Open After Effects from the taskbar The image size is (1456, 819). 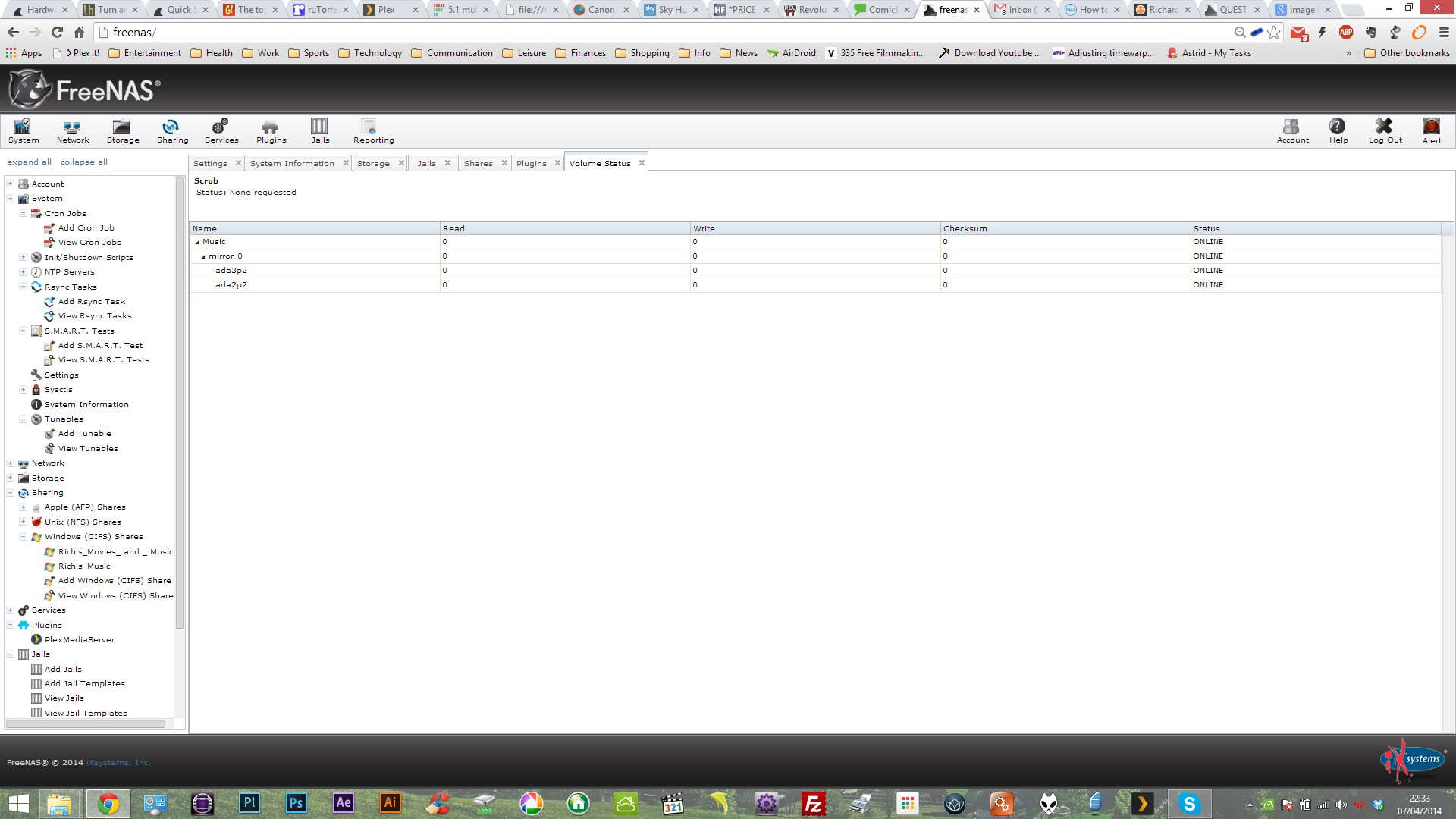343,803
